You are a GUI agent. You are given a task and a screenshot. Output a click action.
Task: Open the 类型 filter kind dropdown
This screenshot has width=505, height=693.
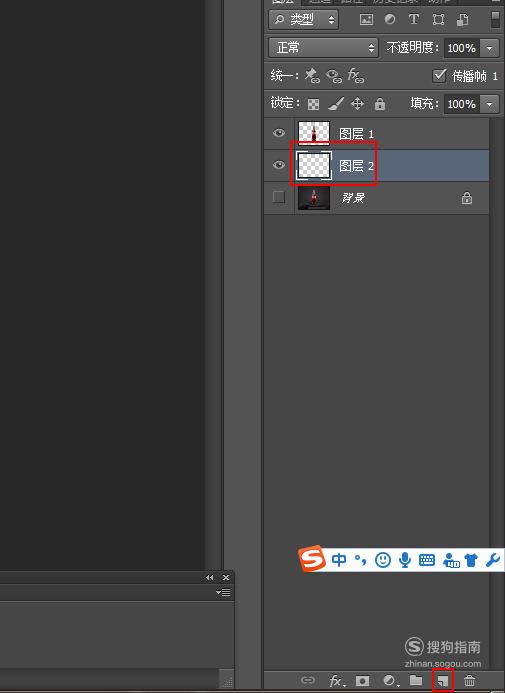coord(304,19)
